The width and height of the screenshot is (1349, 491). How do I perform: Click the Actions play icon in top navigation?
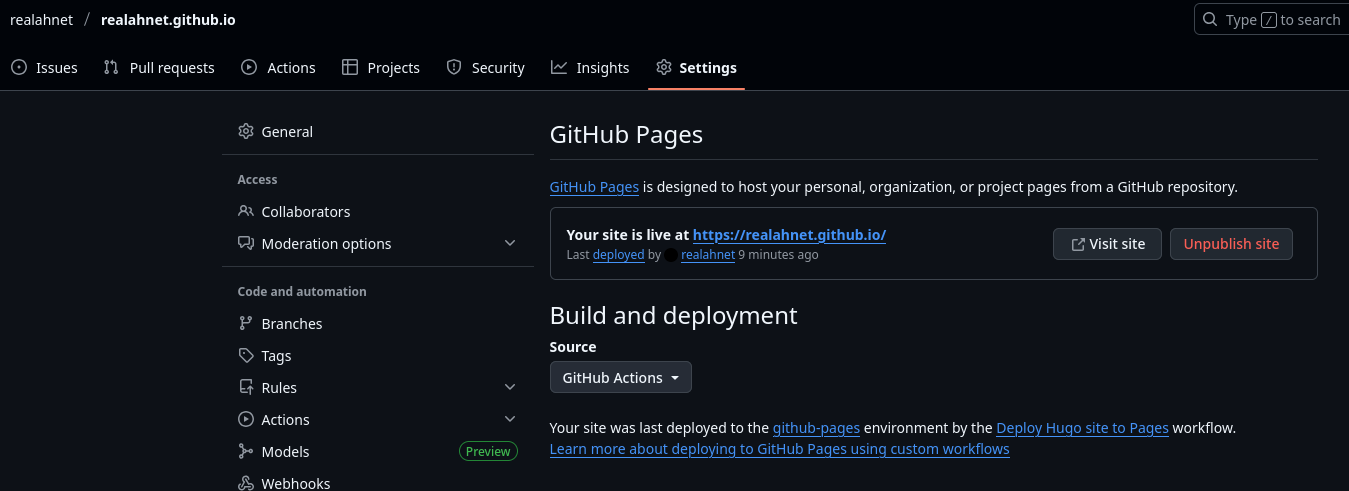coord(249,68)
